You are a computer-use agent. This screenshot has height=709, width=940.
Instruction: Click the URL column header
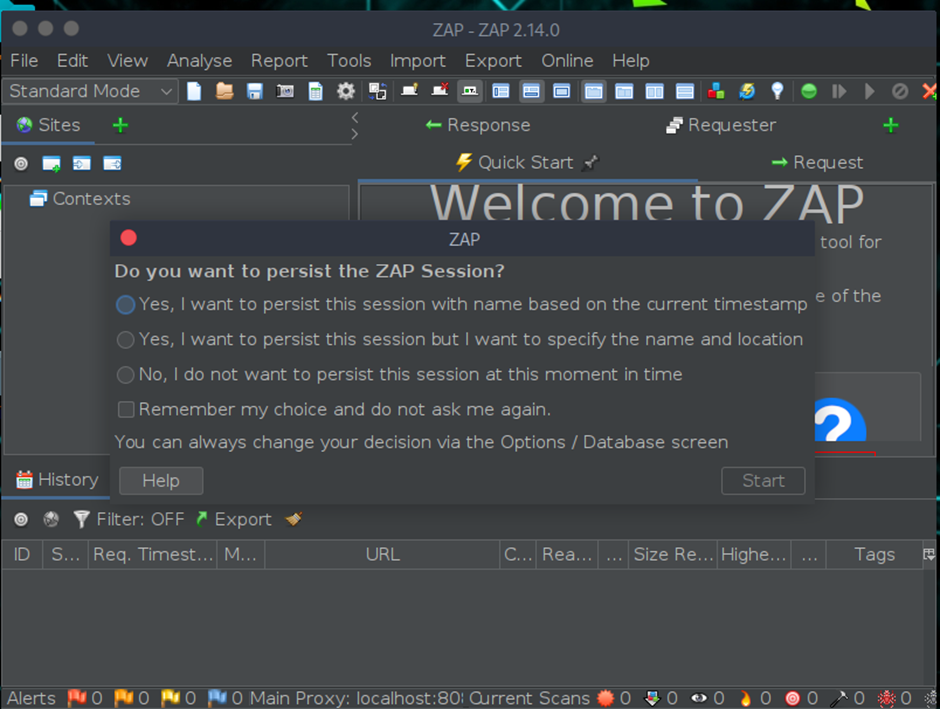click(x=382, y=554)
